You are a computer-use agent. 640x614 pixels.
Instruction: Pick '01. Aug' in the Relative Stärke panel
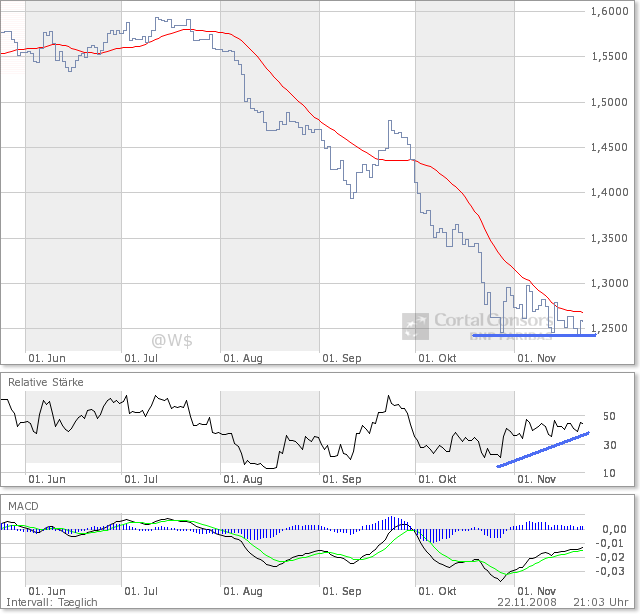[x=243, y=479]
